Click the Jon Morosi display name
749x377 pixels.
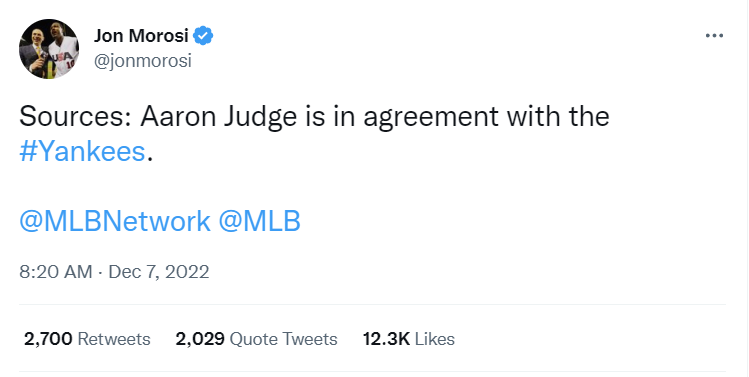coord(141,36)
